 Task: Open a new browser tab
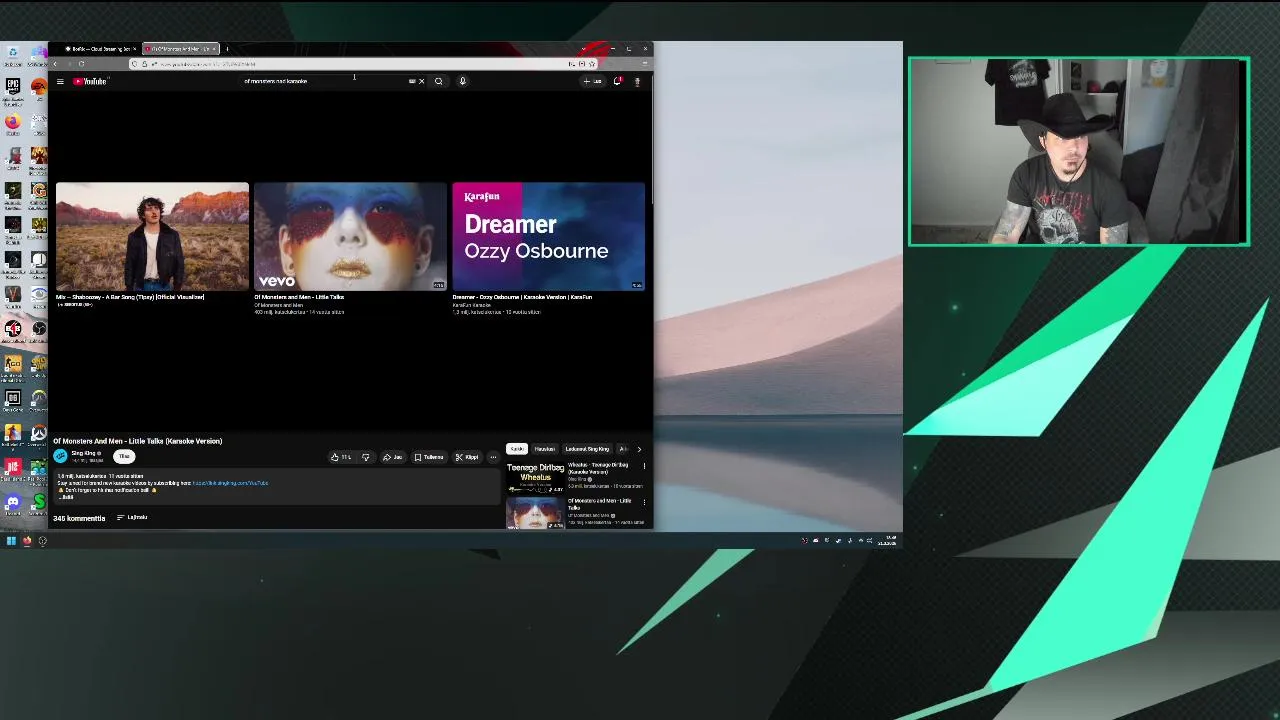[x=227, y=49]
